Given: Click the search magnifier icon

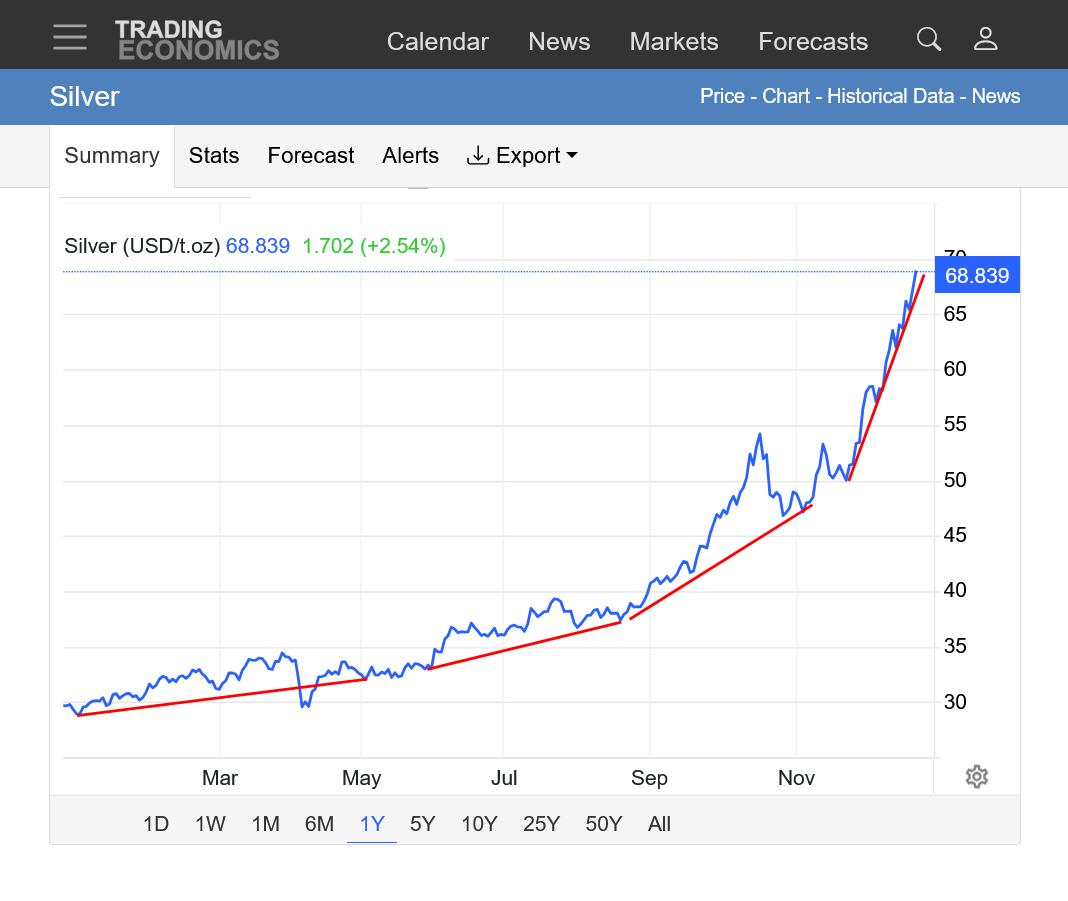Looking at the screenshot, I should pyautogui.click(x=929, y=40).
